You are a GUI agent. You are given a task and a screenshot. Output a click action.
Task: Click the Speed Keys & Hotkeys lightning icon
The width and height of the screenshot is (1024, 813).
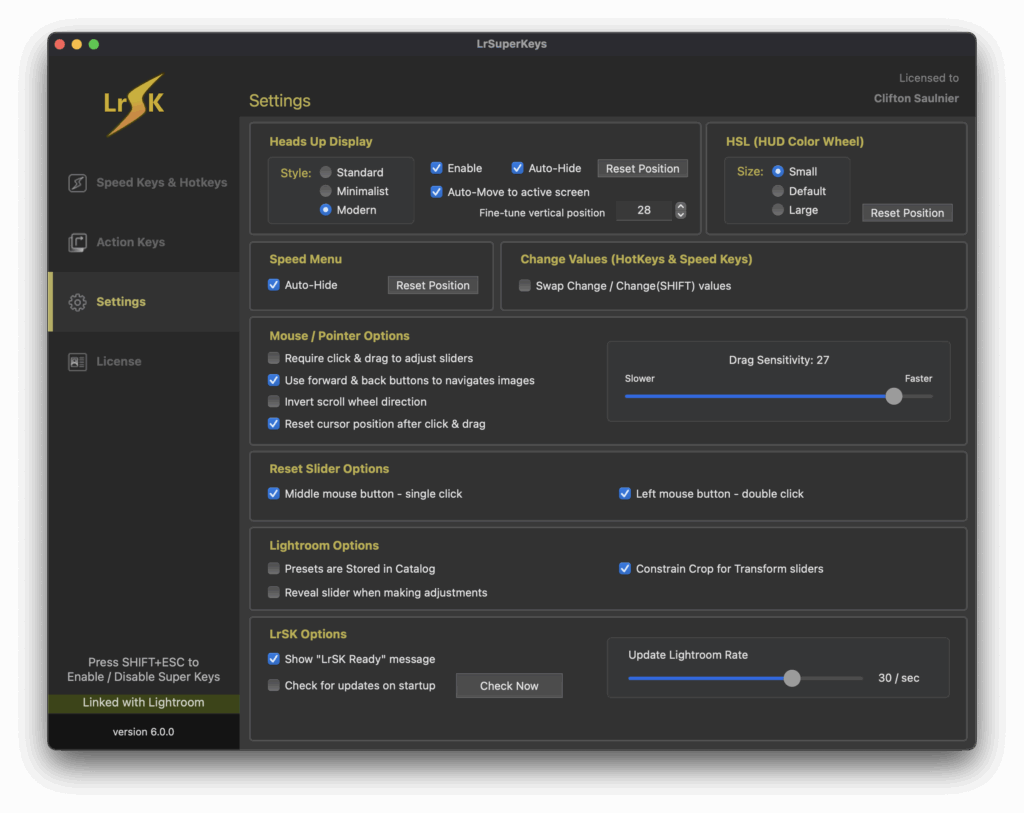[x=78, y=183]
